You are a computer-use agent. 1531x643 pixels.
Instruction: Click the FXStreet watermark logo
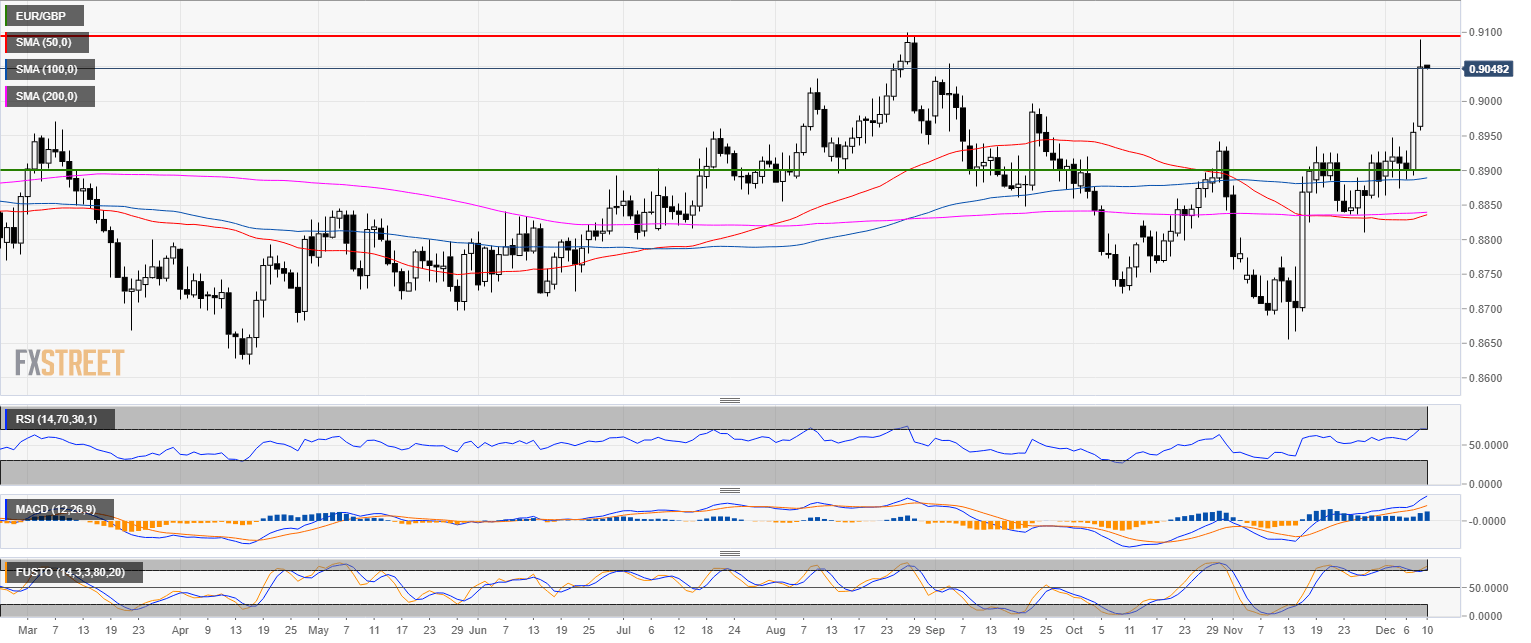point(70,362)
